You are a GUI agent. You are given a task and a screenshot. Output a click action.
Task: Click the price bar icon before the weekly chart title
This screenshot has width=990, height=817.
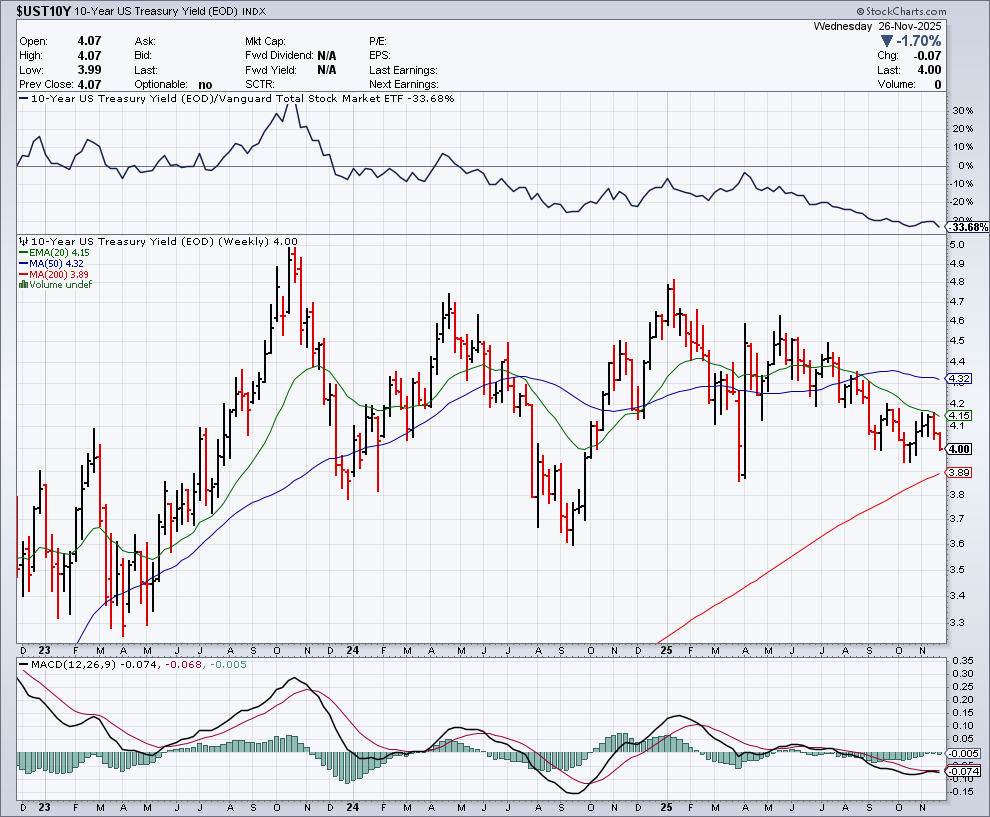coord(23,241)
